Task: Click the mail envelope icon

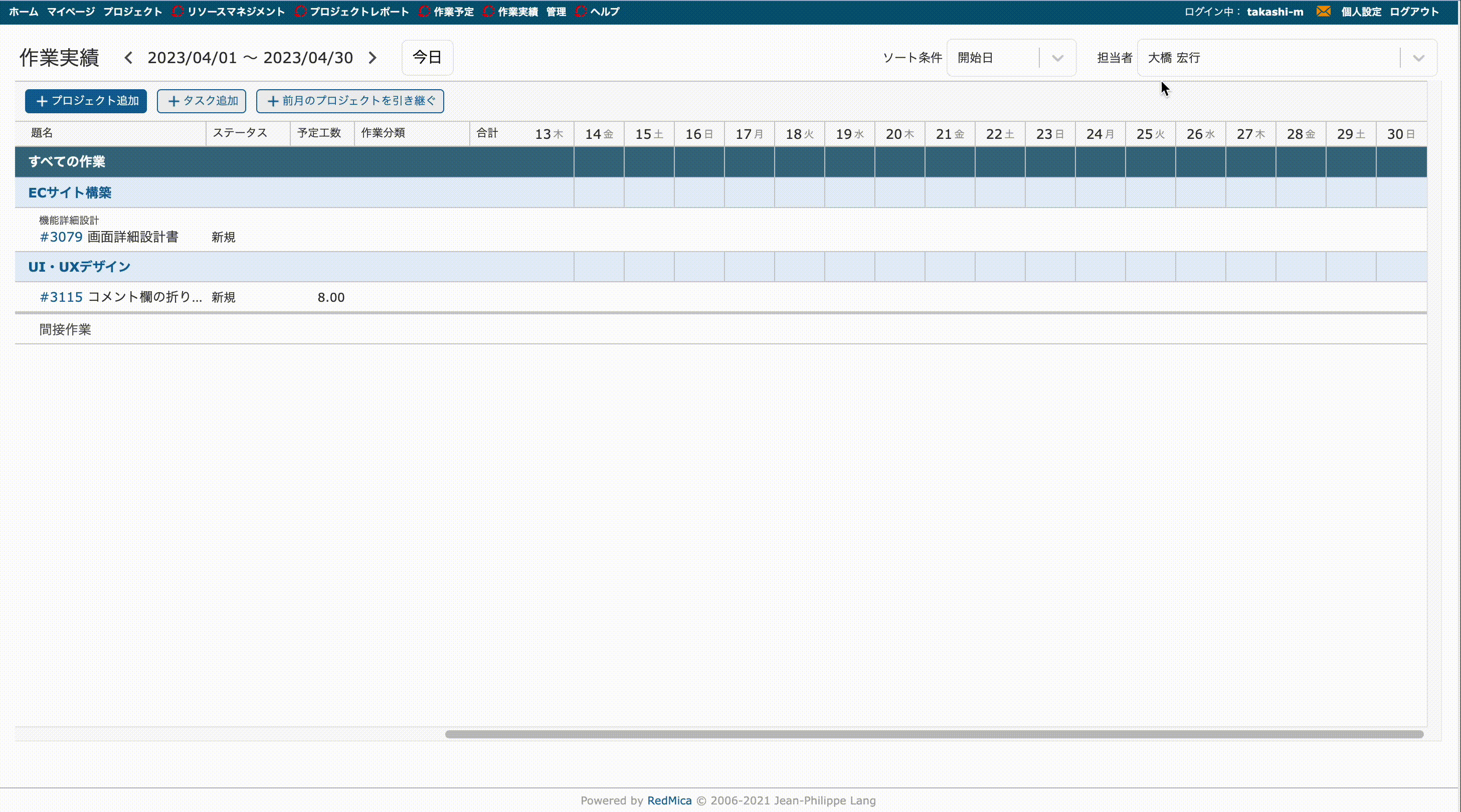Action: (1323, 12)
